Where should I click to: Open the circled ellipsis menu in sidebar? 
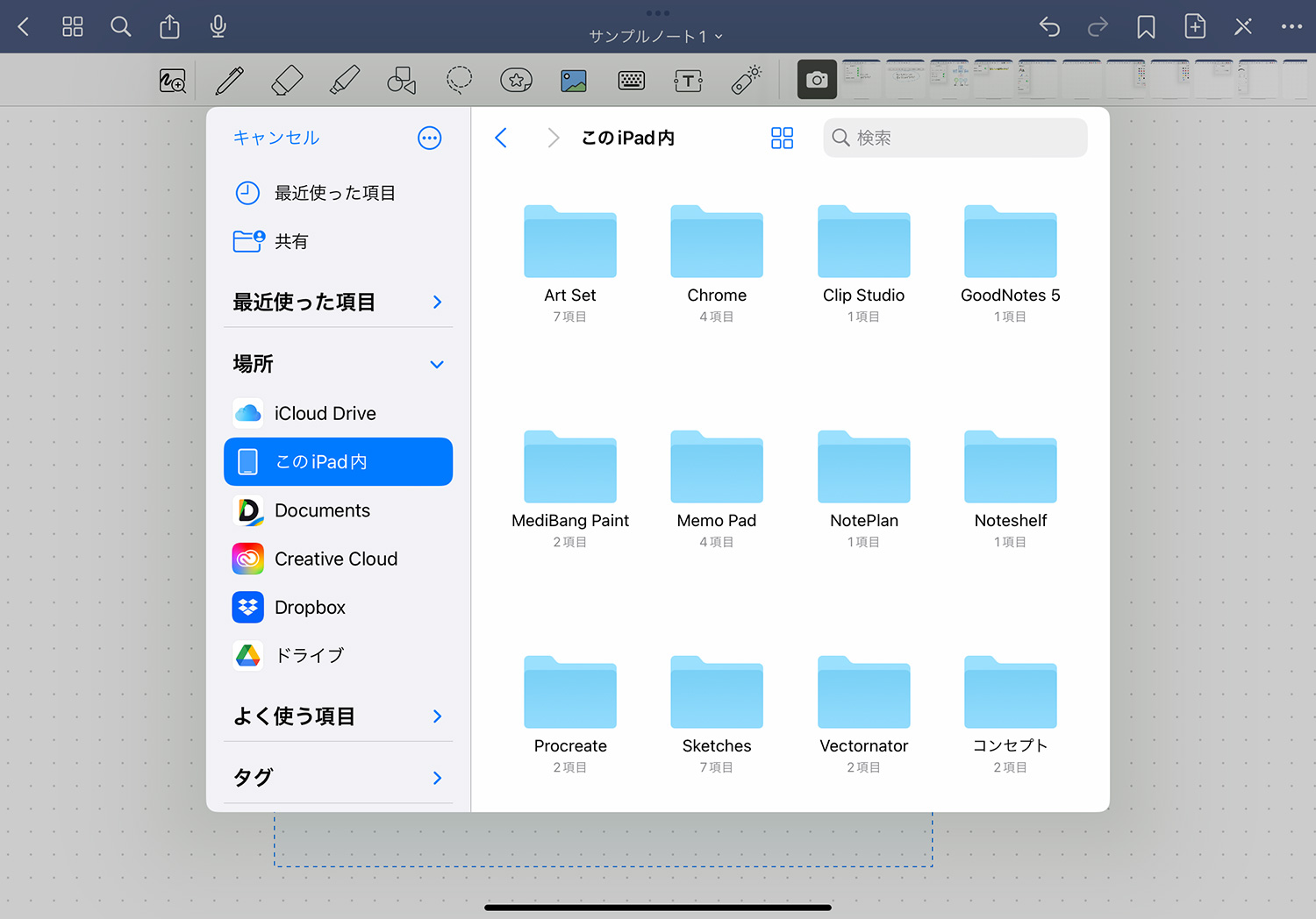click(x=430, y=138)
